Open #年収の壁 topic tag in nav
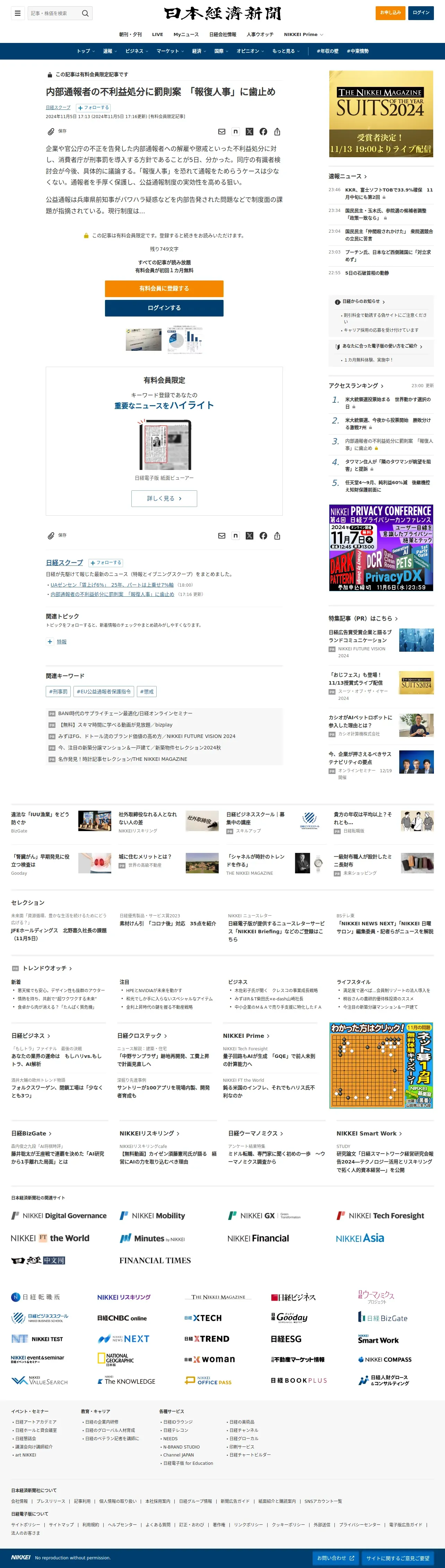 click(x=328, y=51)
